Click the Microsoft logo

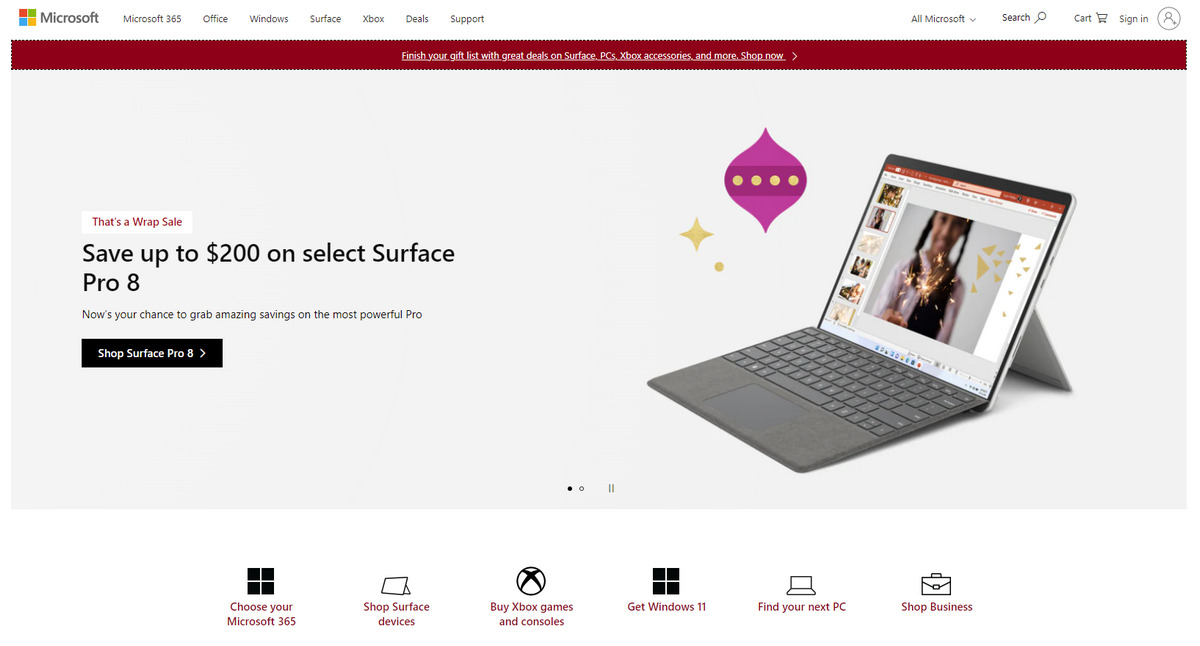tap(59, 18)
